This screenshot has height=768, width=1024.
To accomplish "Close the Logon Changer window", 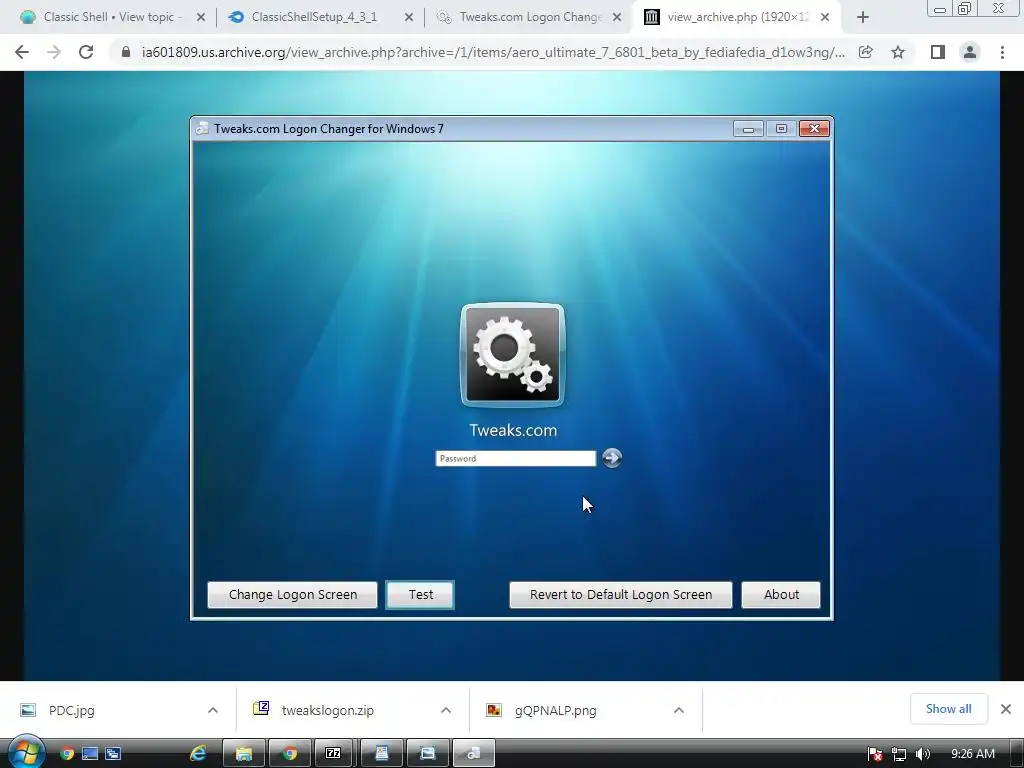I will coord(814,129).
